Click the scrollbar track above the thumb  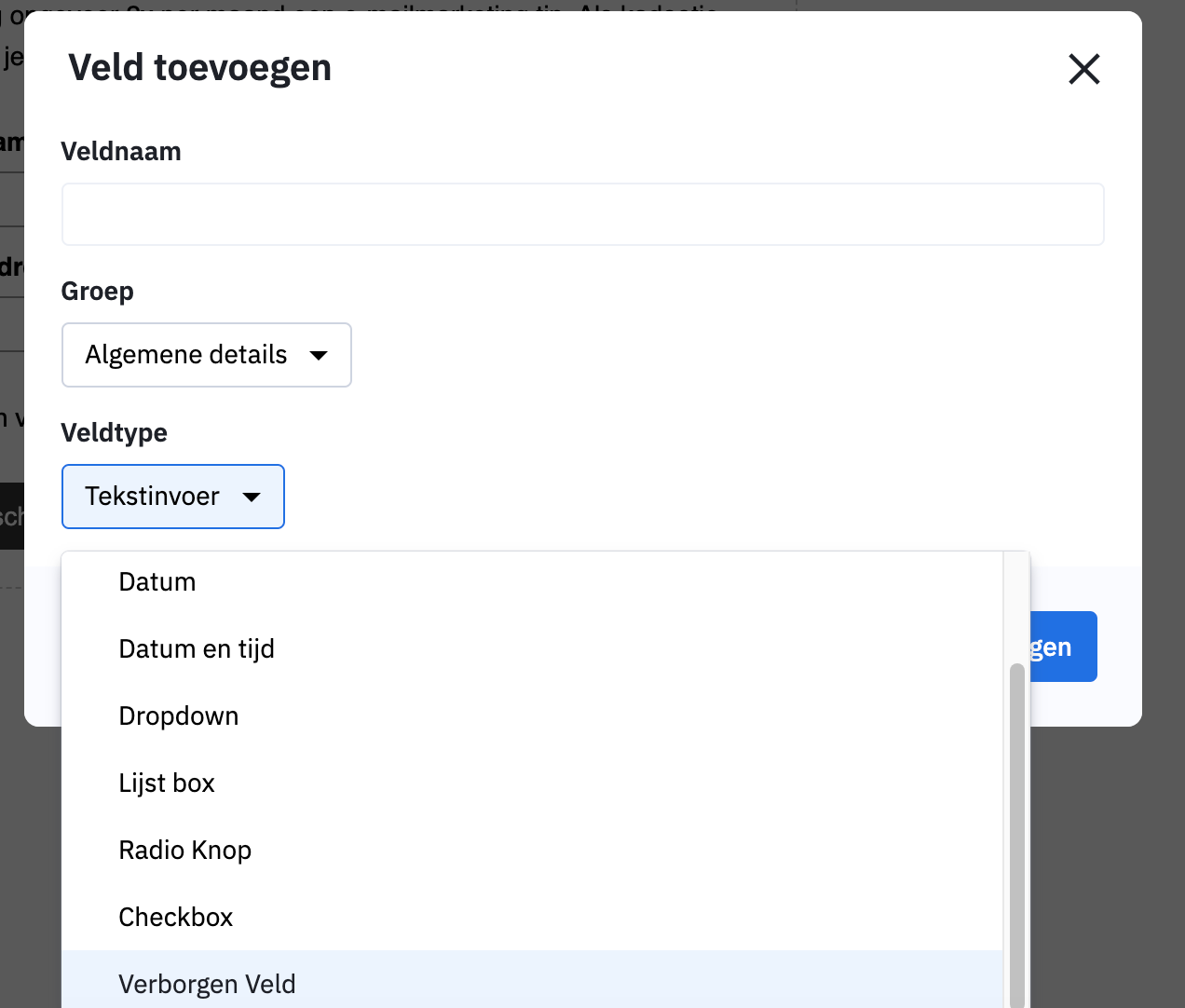click(x=1016, y=606)
